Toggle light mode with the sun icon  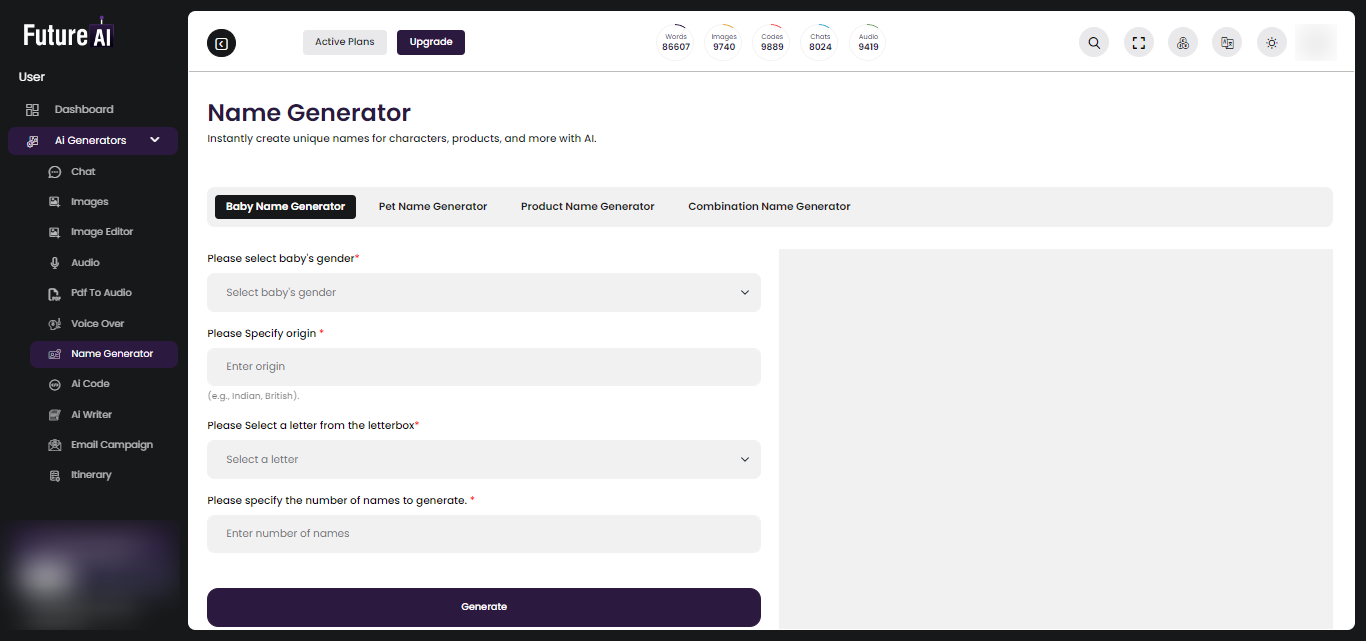coord(1271,42)
